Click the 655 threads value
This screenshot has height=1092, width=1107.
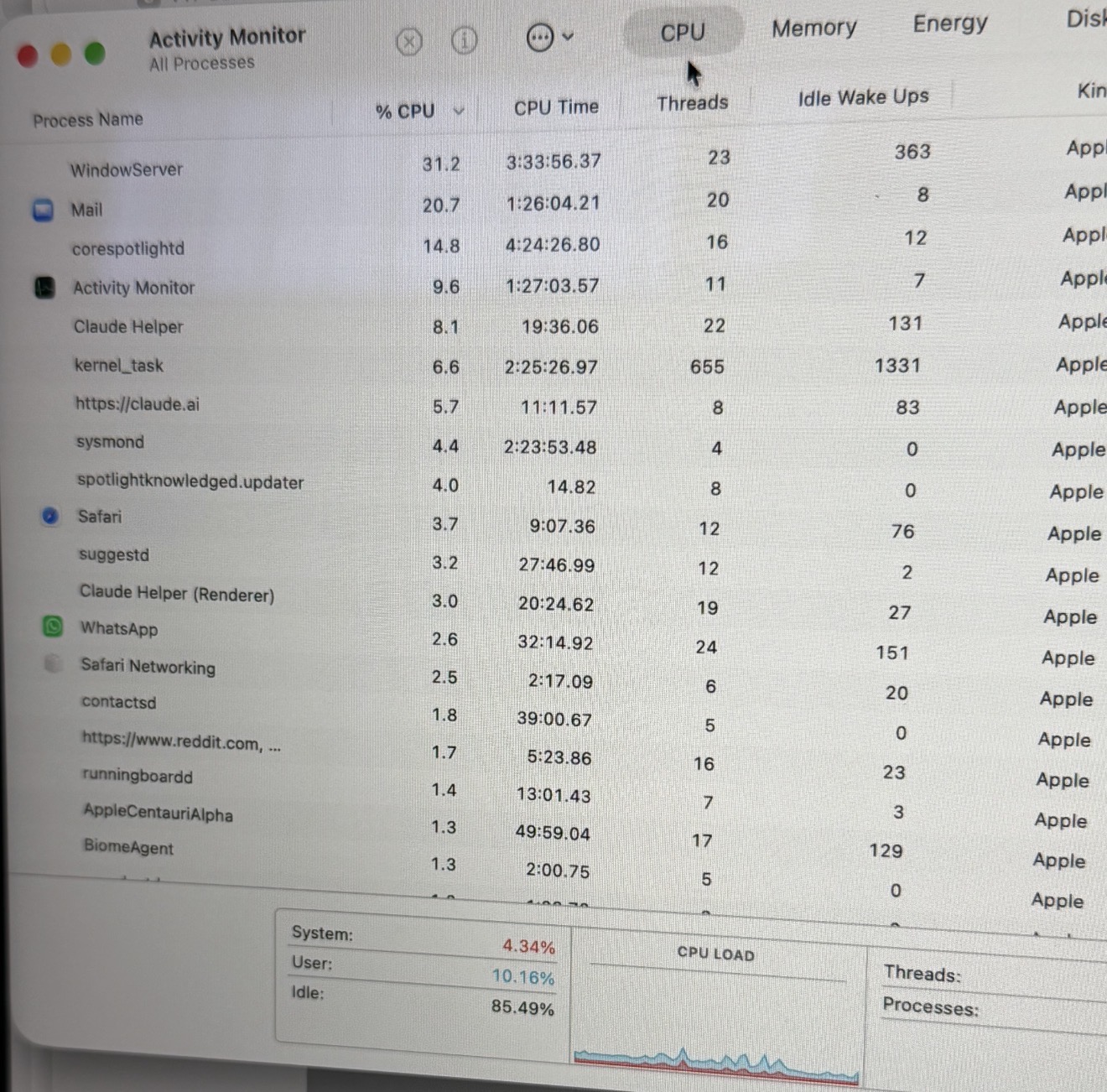707,367
